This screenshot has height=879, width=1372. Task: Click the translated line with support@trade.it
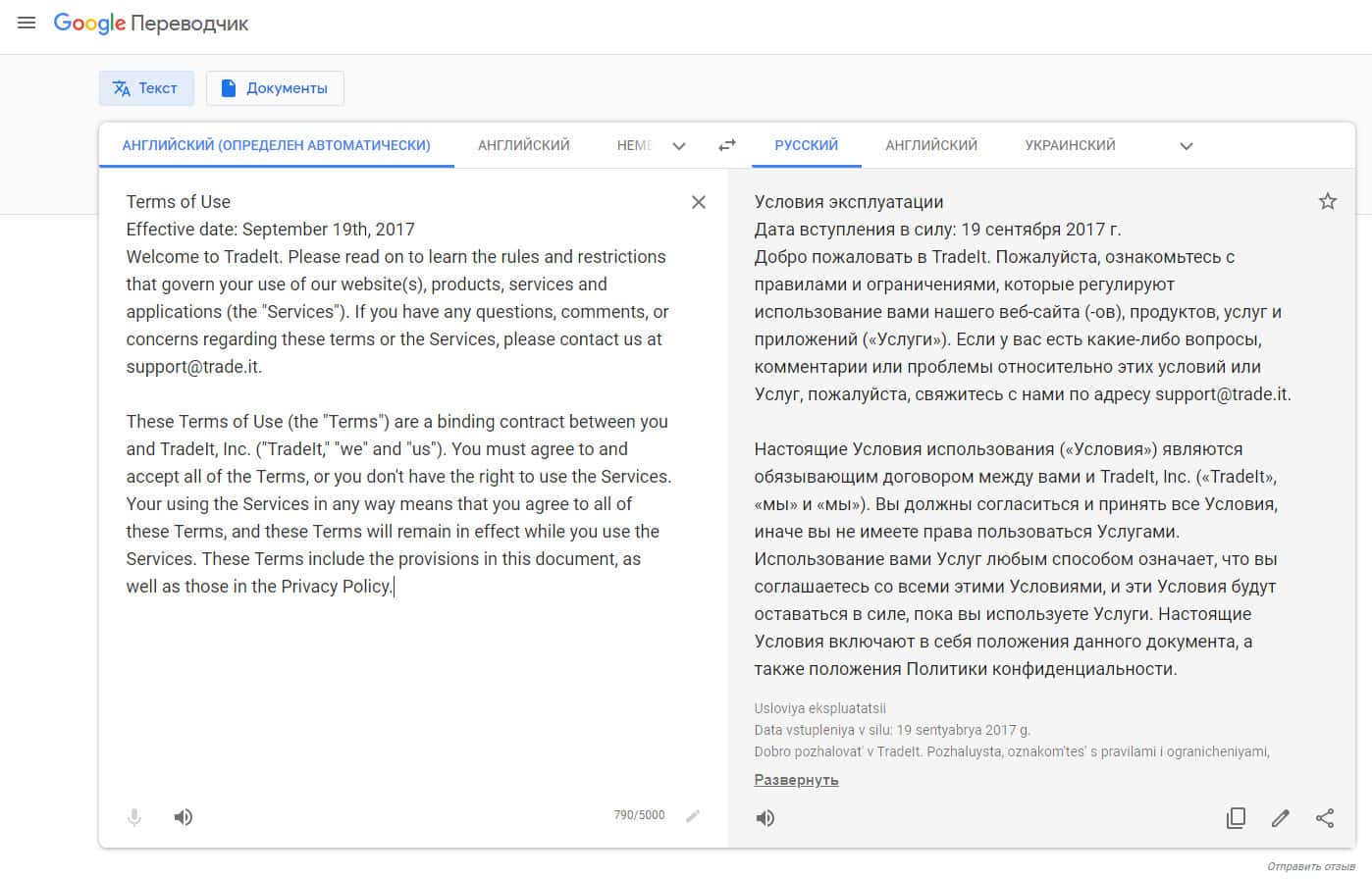[1023, 394]
